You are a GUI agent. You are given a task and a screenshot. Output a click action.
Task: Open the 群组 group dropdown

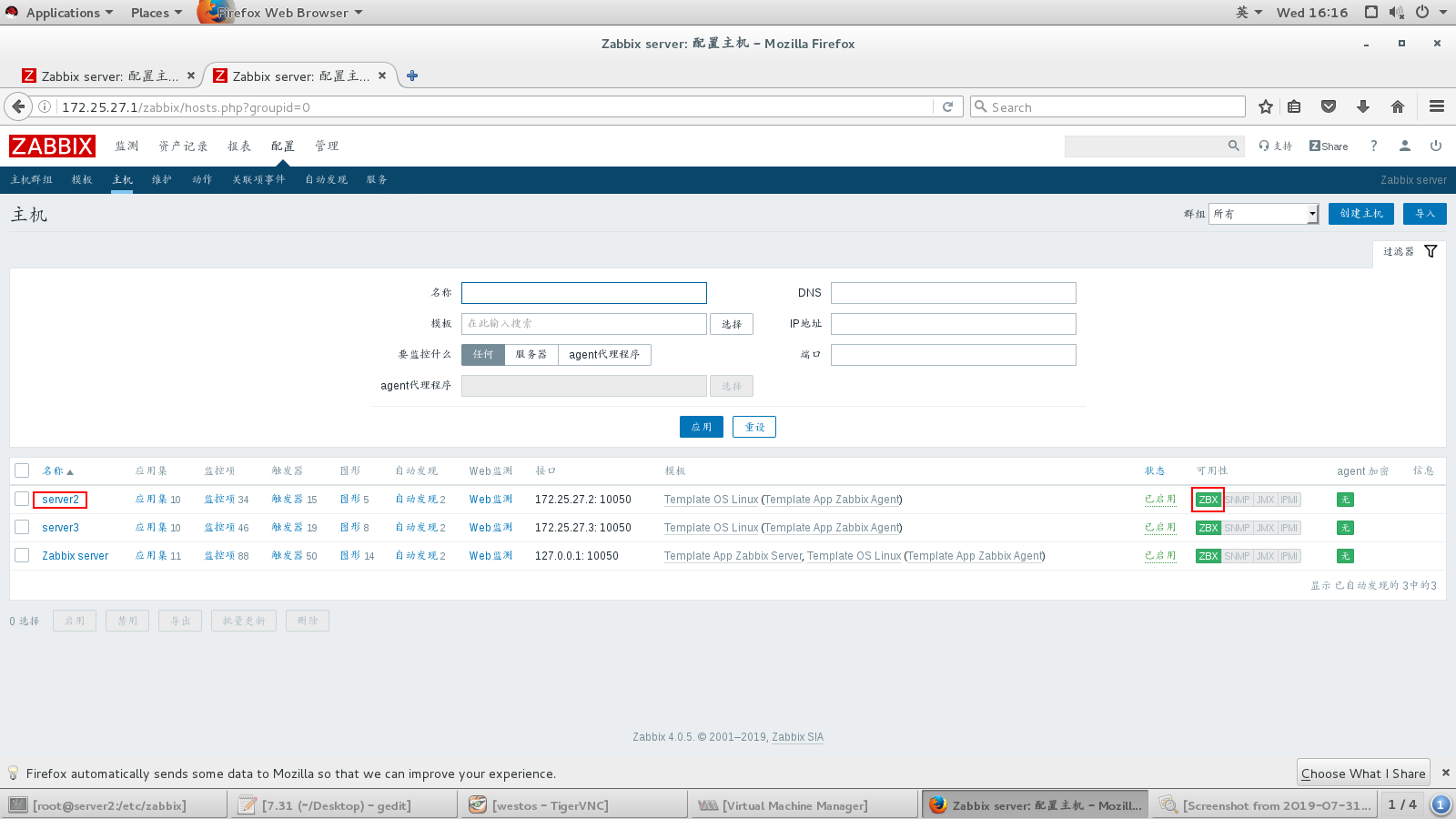point(1263,214)
